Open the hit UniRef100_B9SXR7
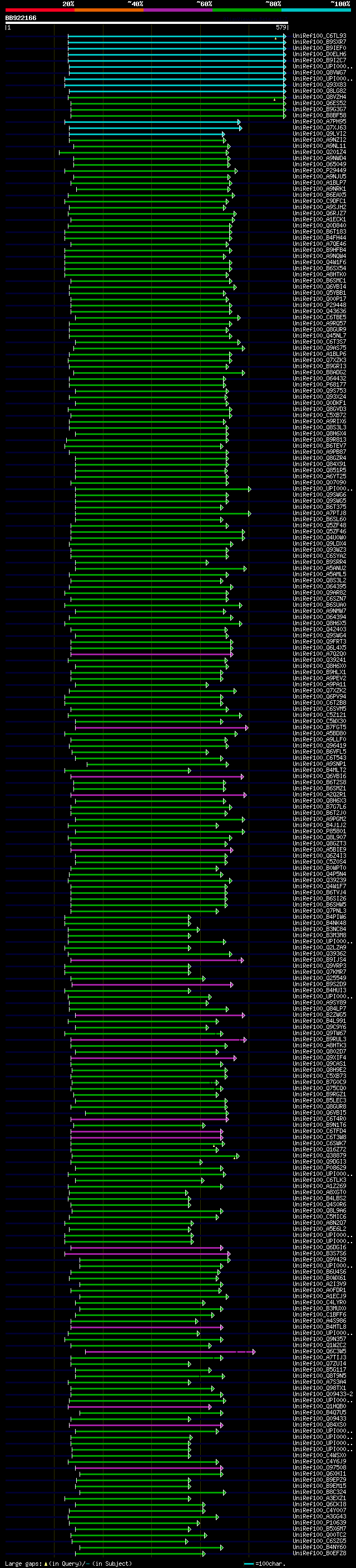Image resolution: width=356 pixels, height=1568 pixels. (x=319, y=42)
